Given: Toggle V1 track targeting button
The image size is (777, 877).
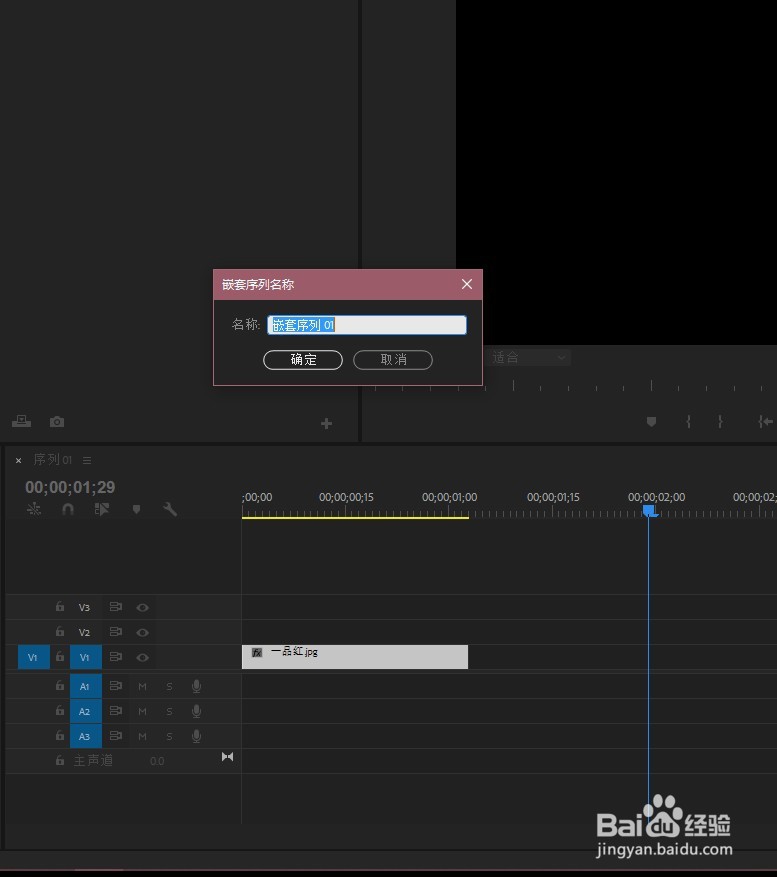Looking at the screenshot, I should [x=86, y=657].
